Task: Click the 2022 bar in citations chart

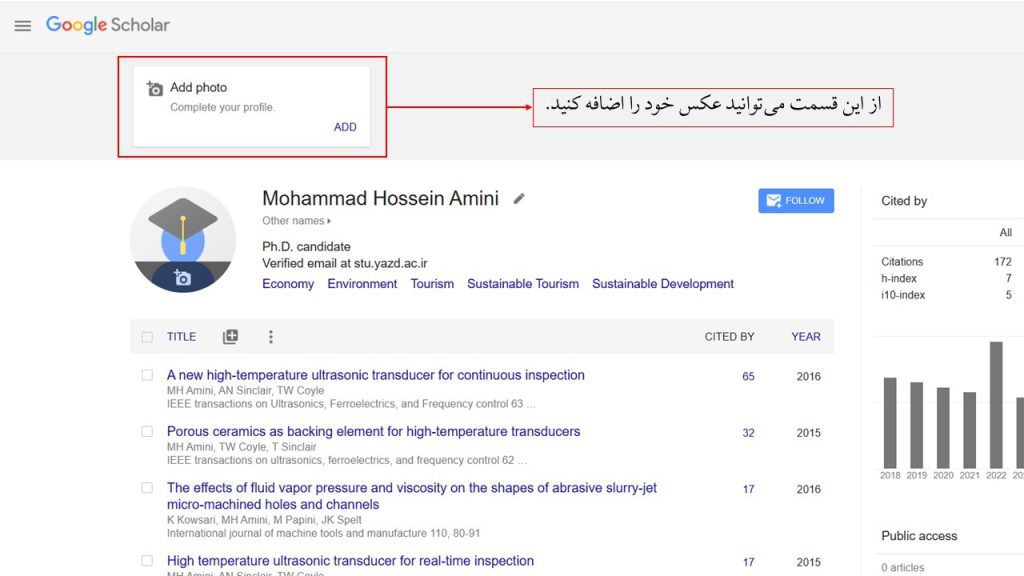Action: pos(996,405)
